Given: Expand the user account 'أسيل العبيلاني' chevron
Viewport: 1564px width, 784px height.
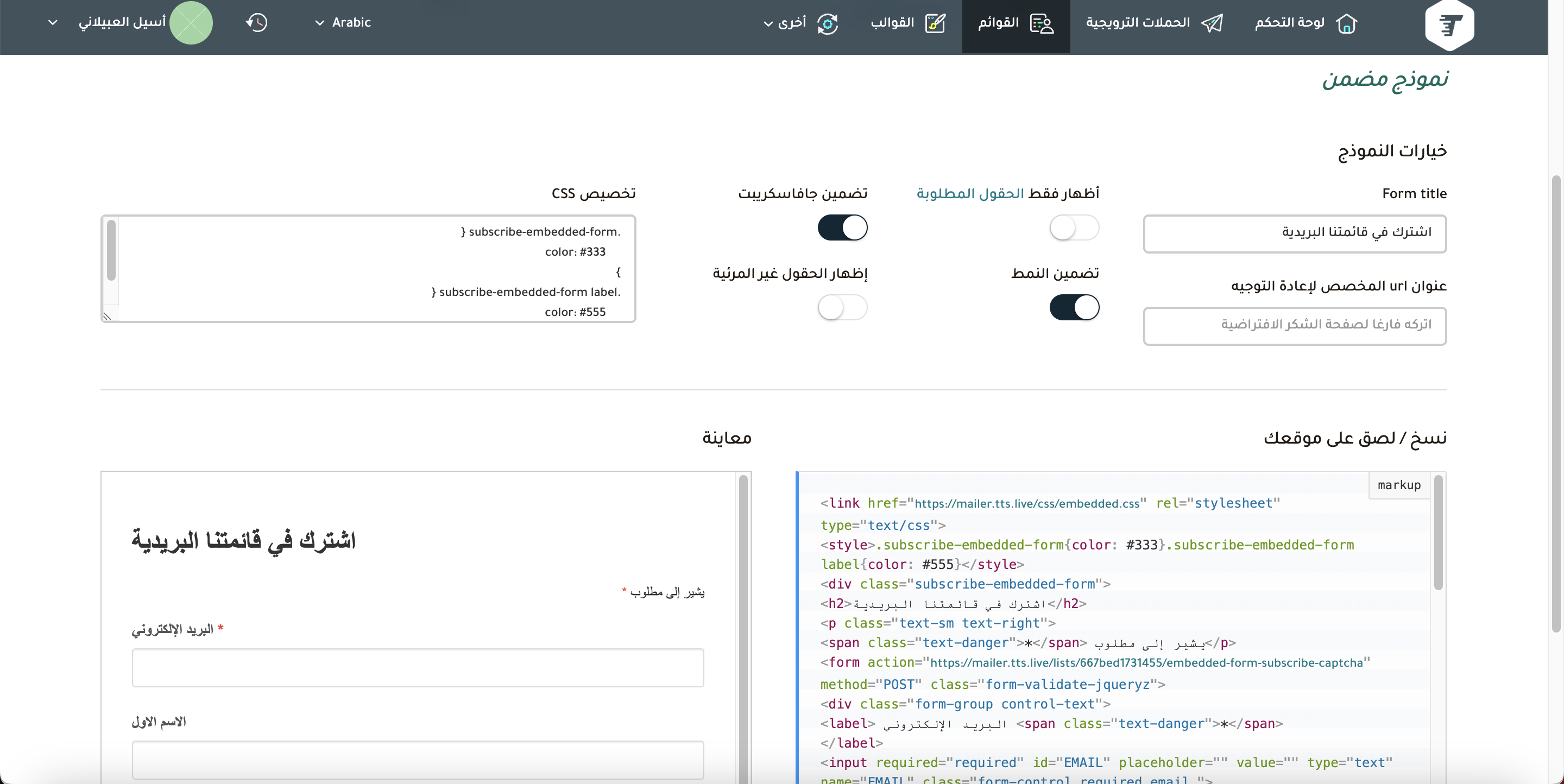Looking at the screenshot, I should [53, 23].
